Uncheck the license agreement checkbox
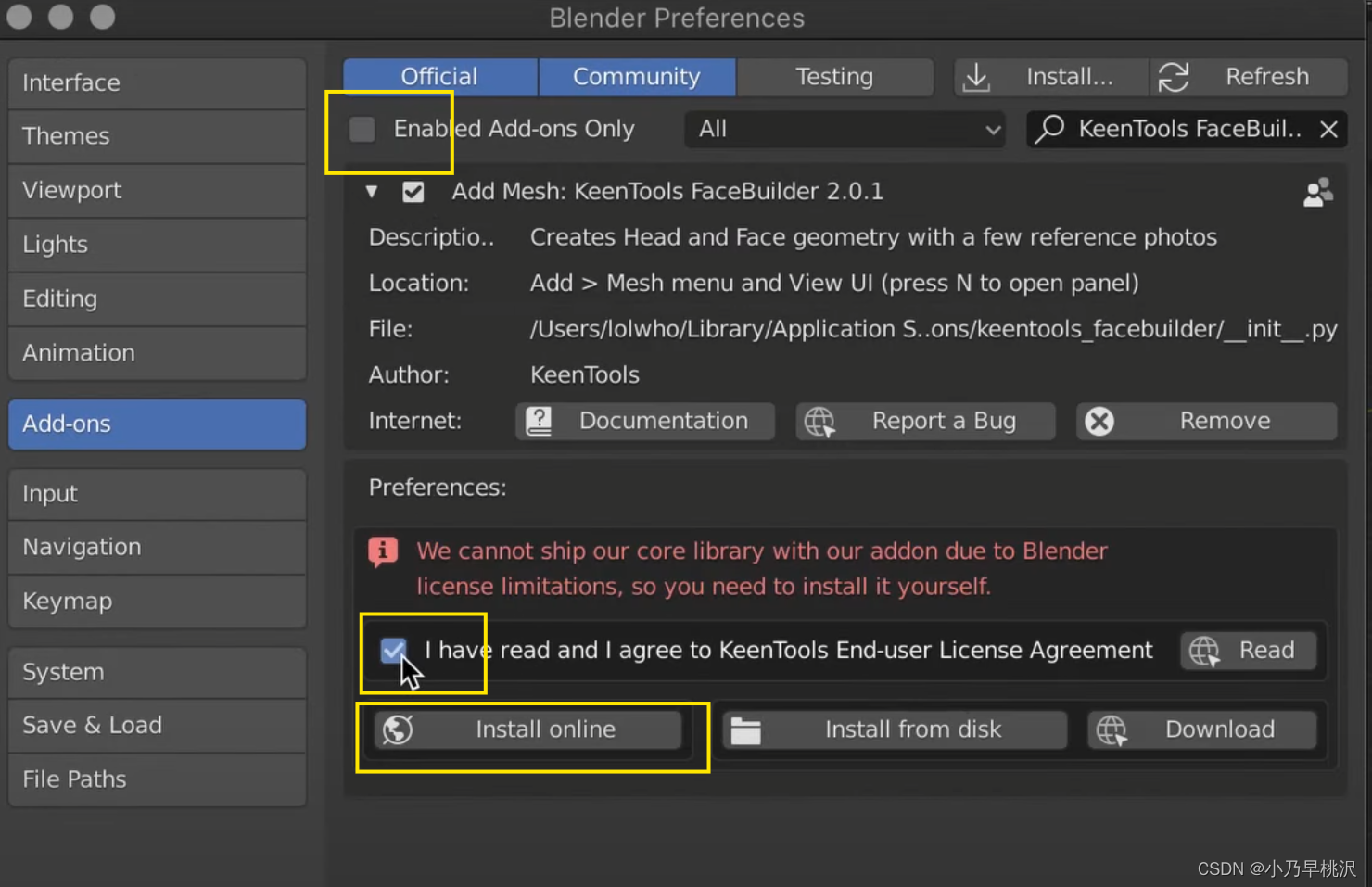The width and height of the screenshot is (1372, 887). point(393,651)
